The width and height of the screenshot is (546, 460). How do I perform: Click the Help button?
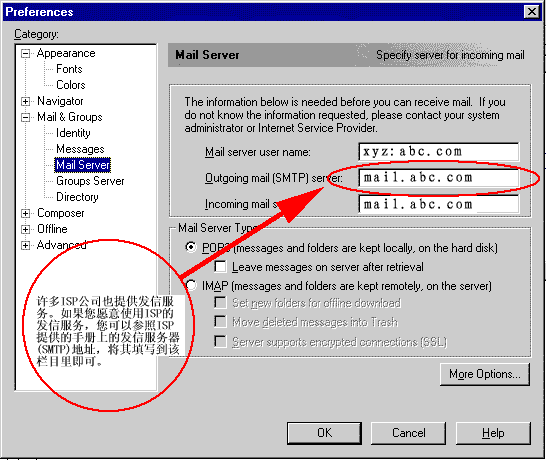click(493, 433)
